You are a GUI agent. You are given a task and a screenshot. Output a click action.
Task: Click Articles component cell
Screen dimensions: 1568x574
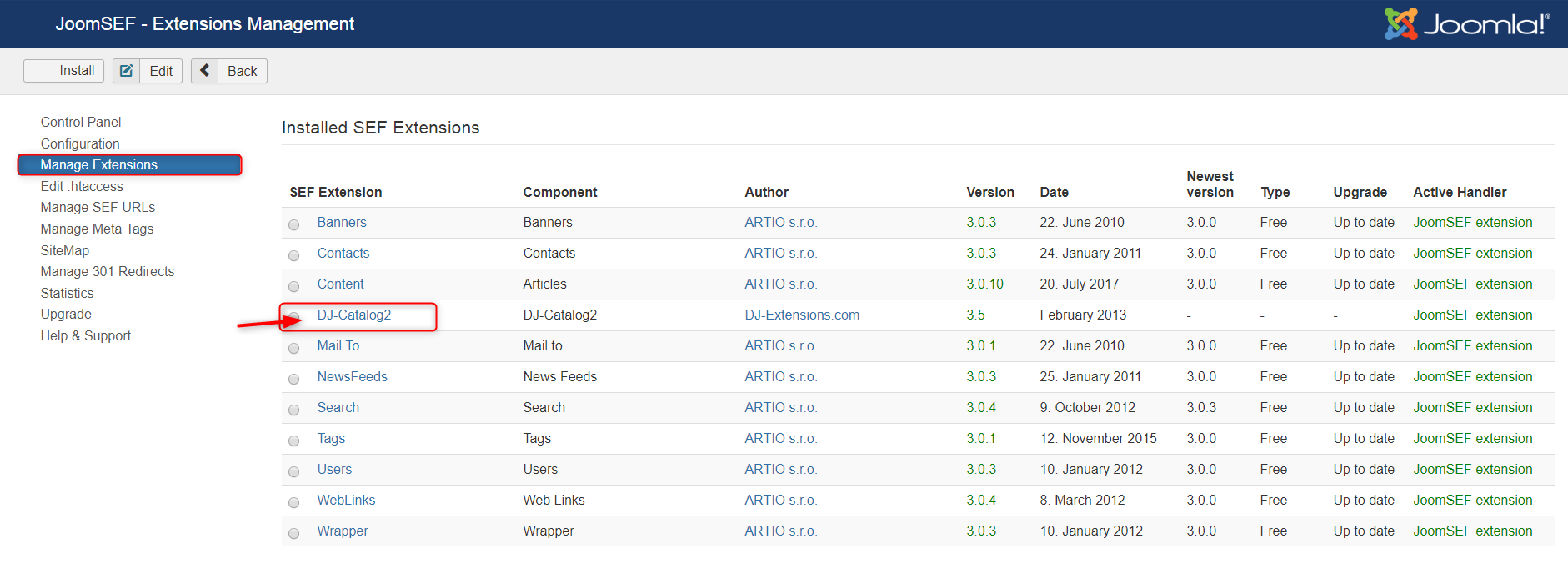coord(545,284)
